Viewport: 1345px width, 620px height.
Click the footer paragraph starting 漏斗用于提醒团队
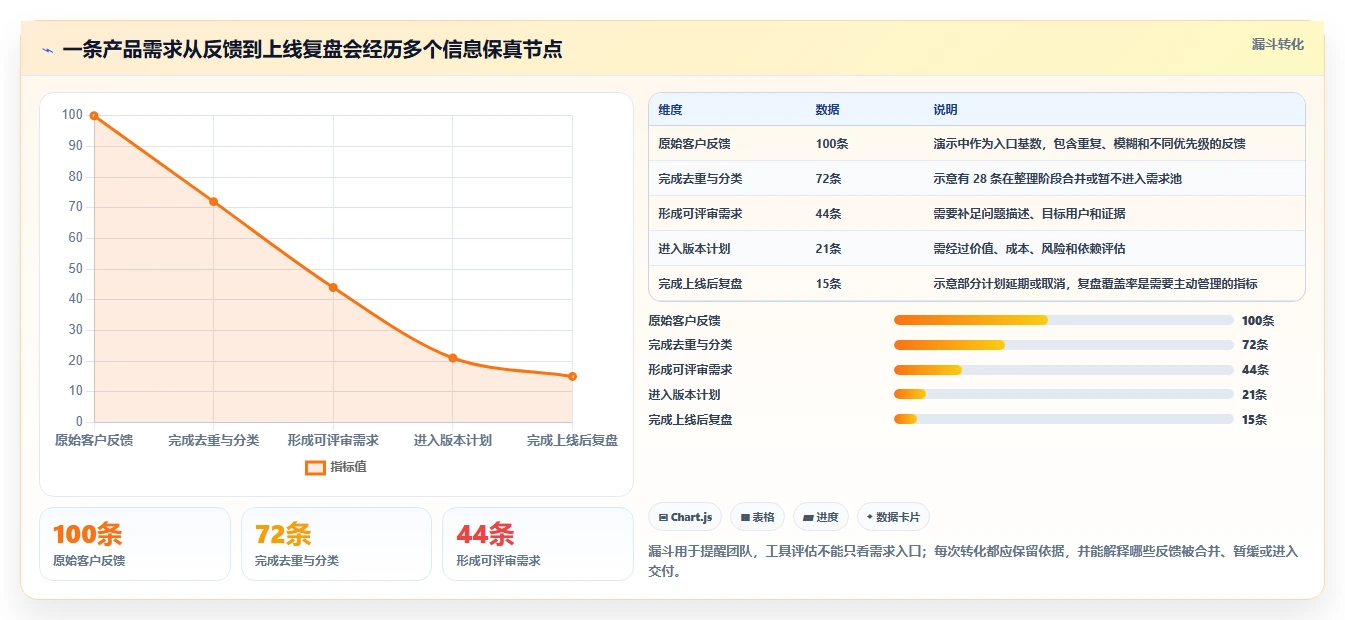(973, 561)
